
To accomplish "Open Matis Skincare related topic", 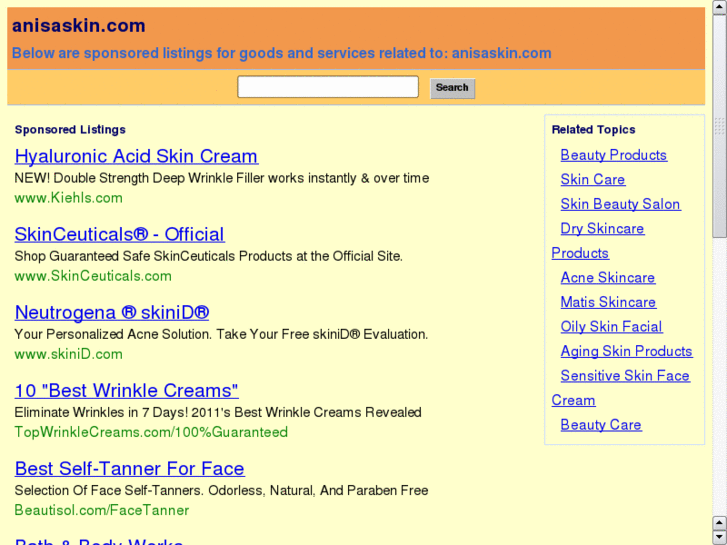I will tap(608, 302).
